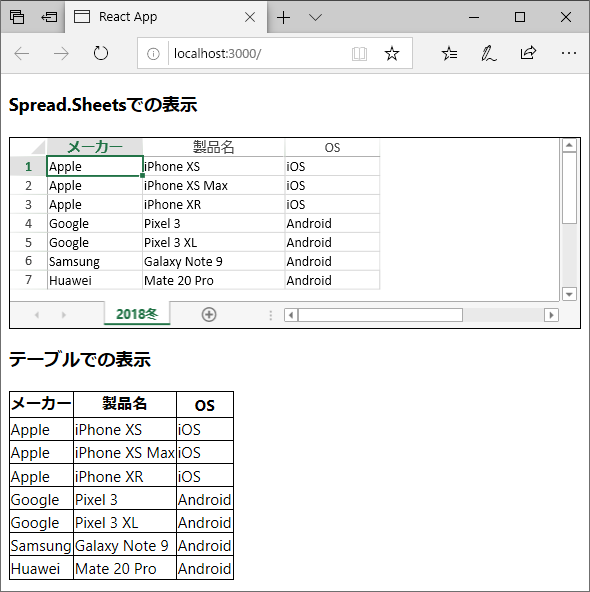Viewport: 590px width, 592px height.
Task: Click the tab strip splitter dots
Action: [271, 315]
